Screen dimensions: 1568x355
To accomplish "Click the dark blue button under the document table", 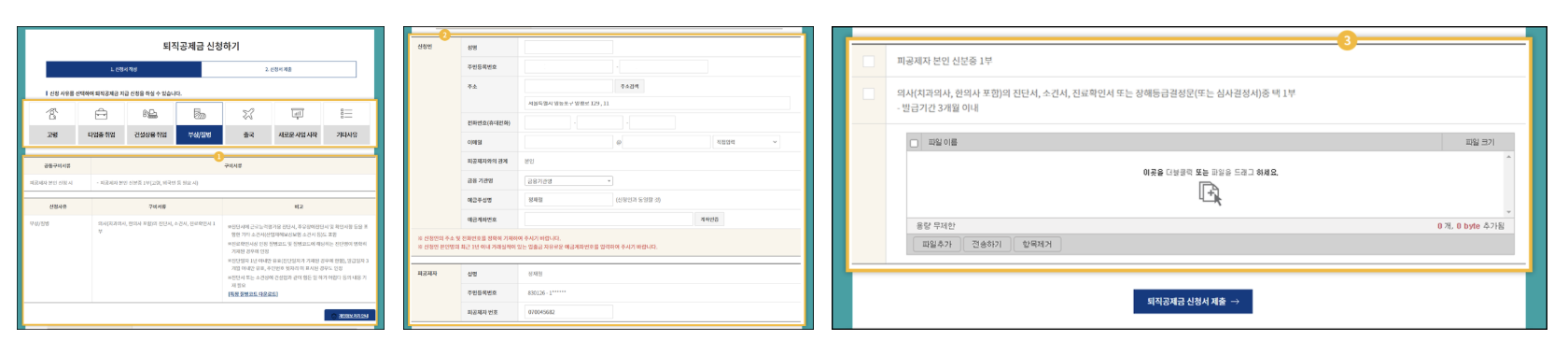I will tap(350, 316).
